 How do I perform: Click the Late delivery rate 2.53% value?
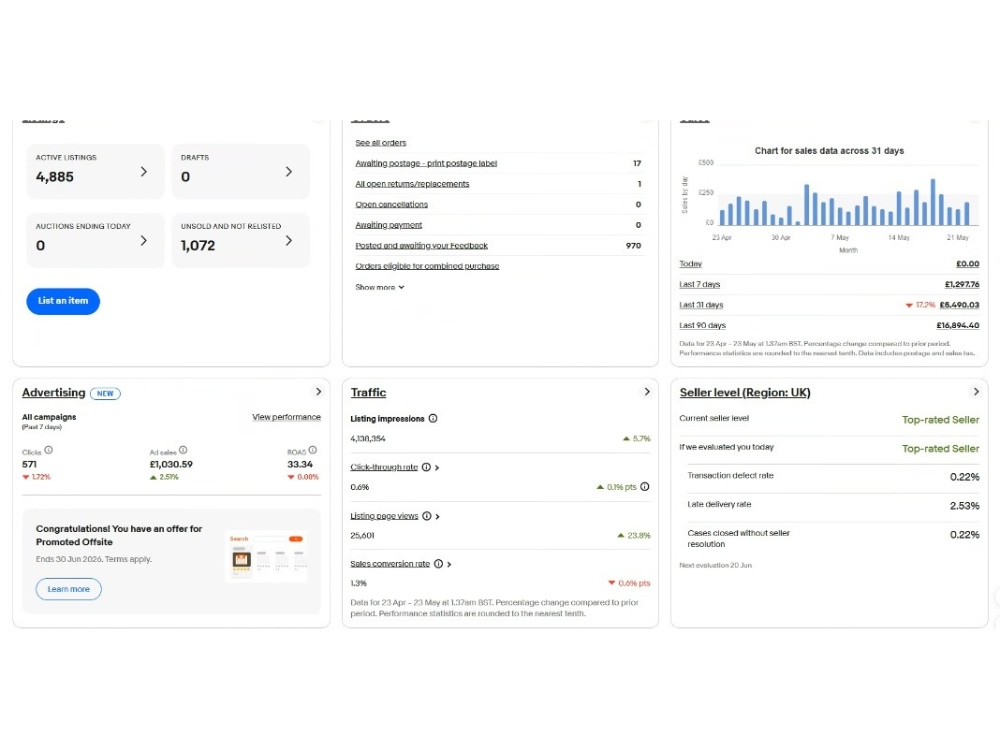(x=965, y=506)
